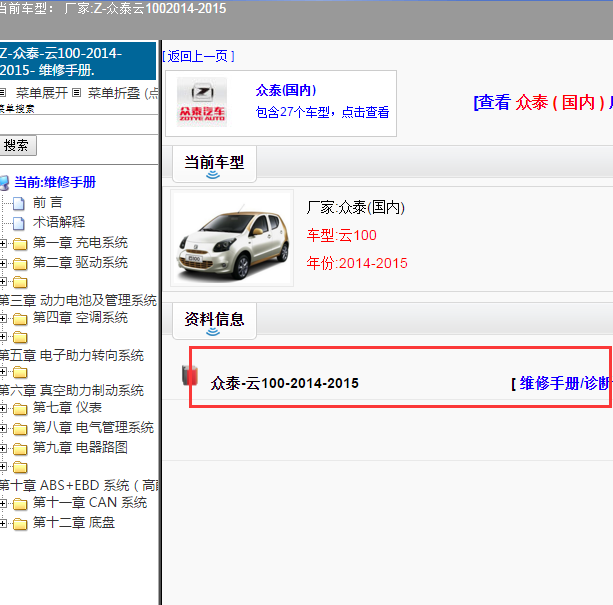Select 第十章 ABS+EBD 系统
This screenshot has width=613, height=605.
79,485
